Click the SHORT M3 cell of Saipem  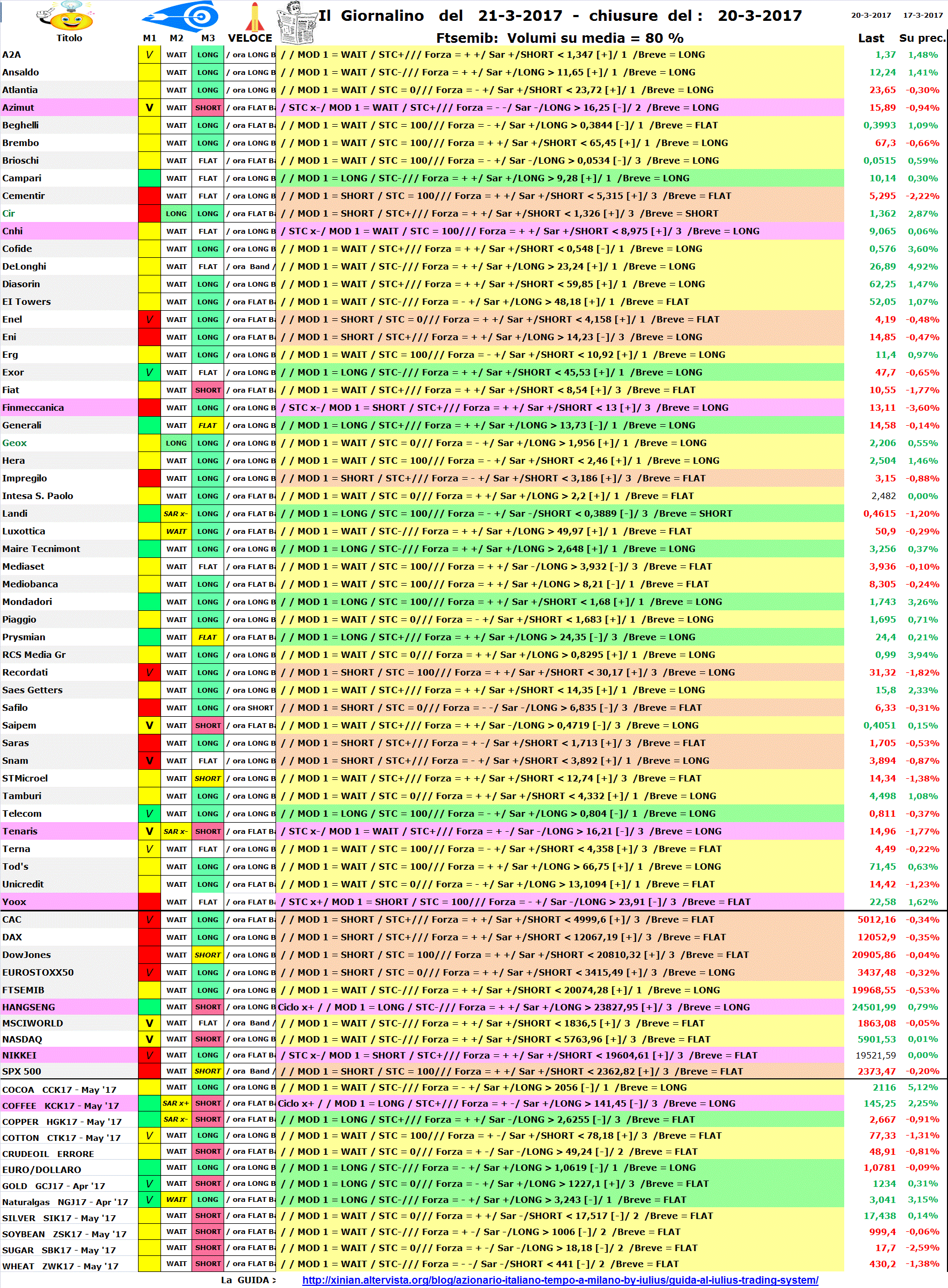pos(208,725)
